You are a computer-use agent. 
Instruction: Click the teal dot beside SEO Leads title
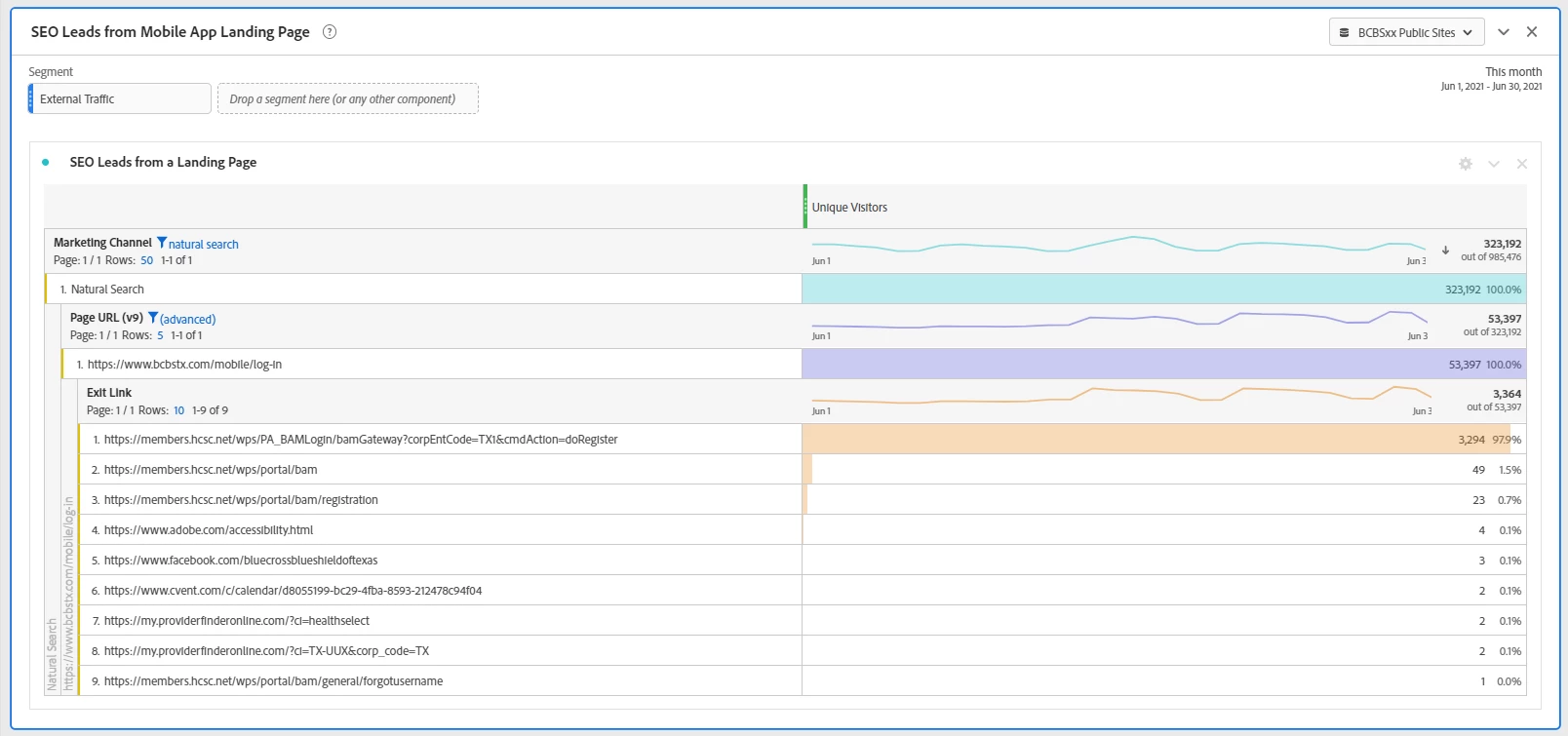point(46,163)
